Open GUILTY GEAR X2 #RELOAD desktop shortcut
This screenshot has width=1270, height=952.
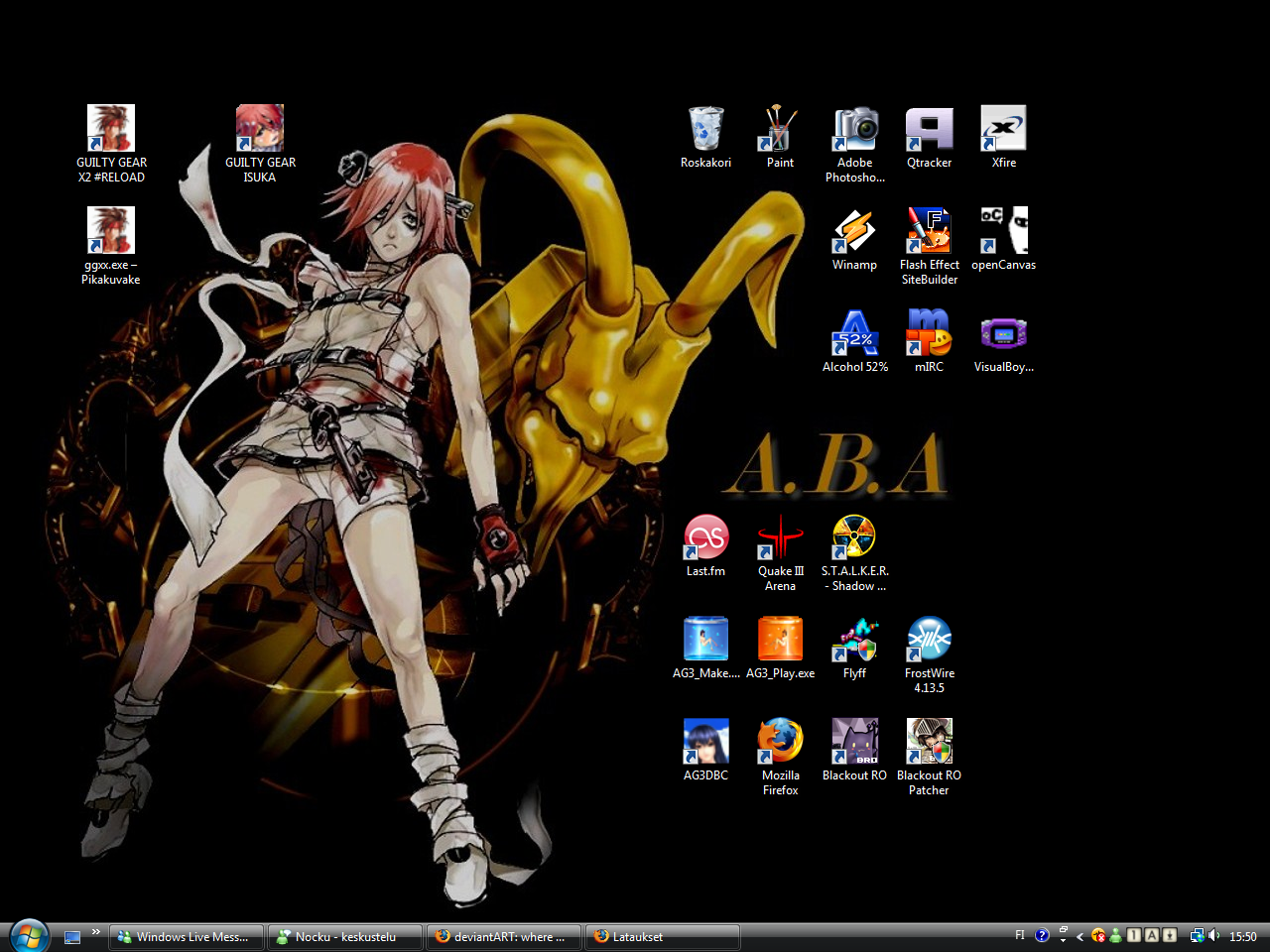(x=111, y=144)
